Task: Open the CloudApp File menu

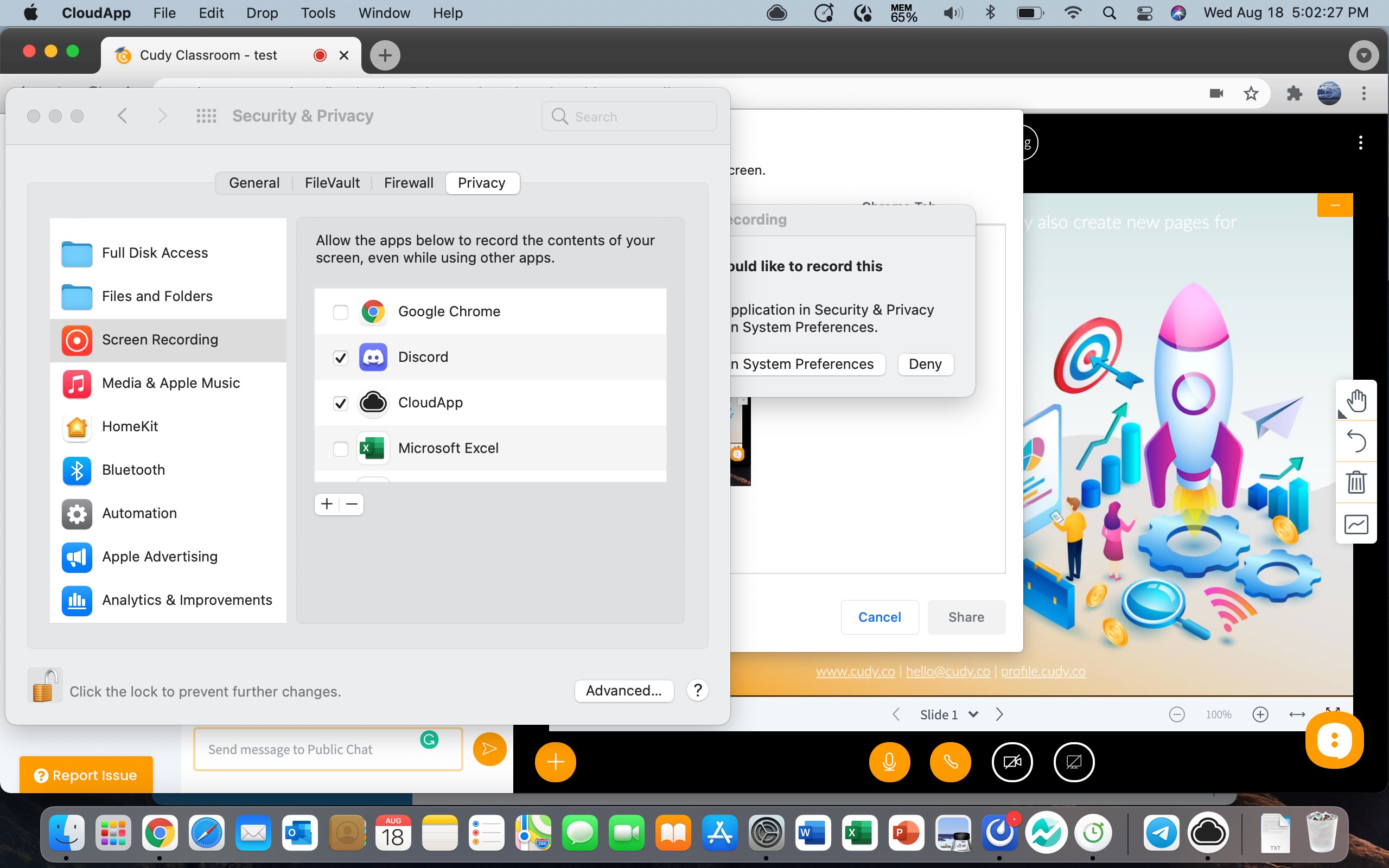Action: tap(164, 12)
